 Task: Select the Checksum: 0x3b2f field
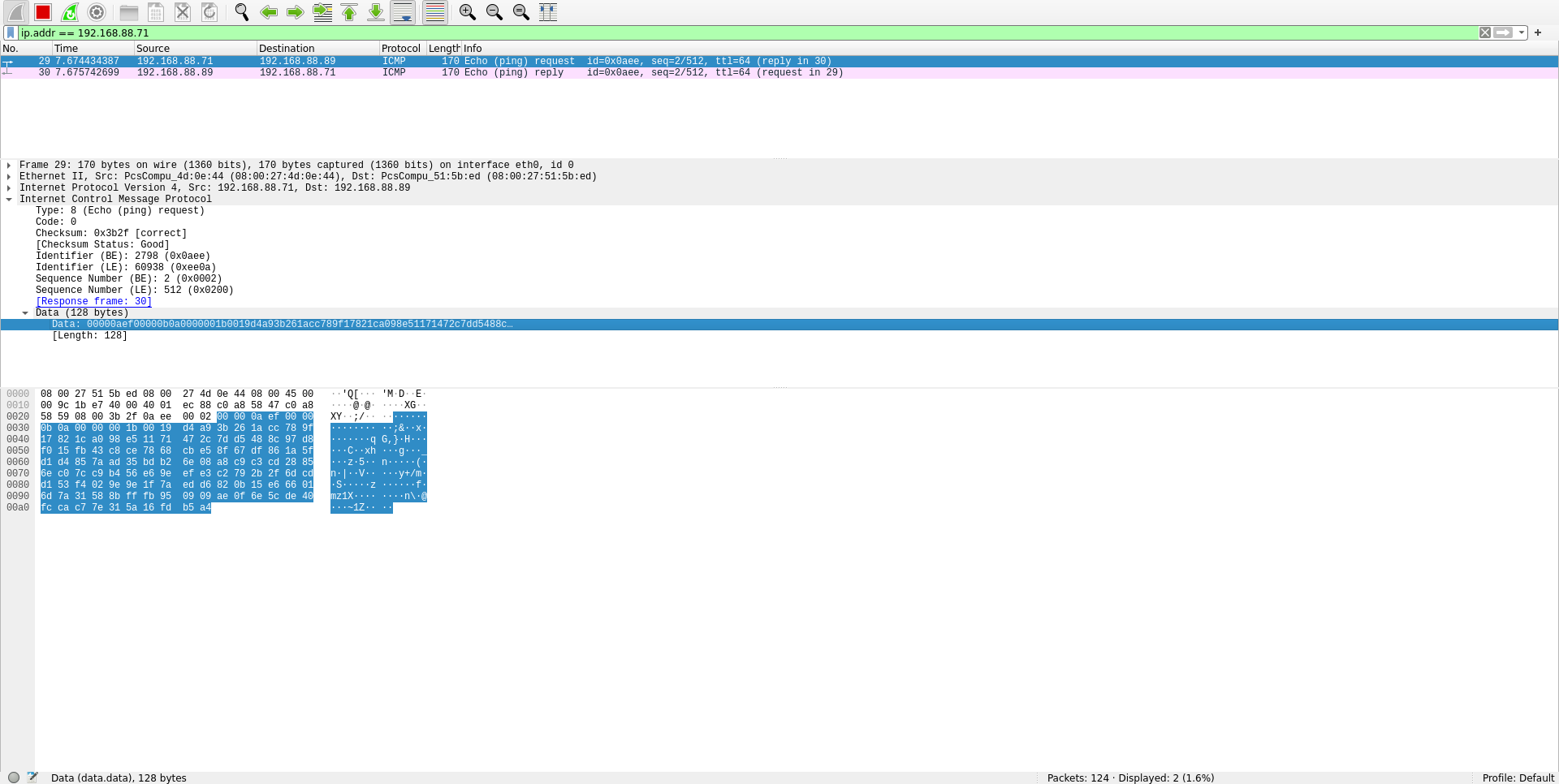pyautogui.click(x=111, y=233)
